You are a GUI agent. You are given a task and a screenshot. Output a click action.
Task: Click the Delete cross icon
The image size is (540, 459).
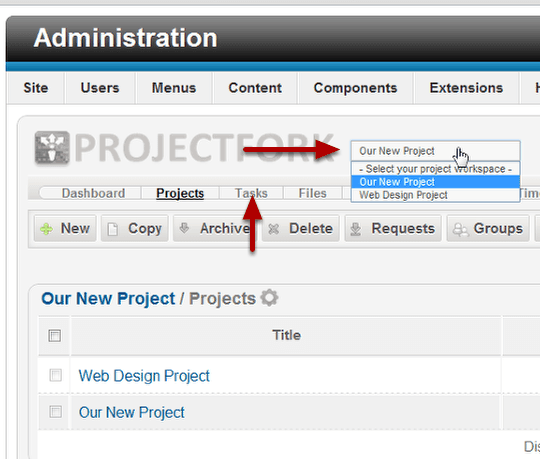[x=273, y=229]
